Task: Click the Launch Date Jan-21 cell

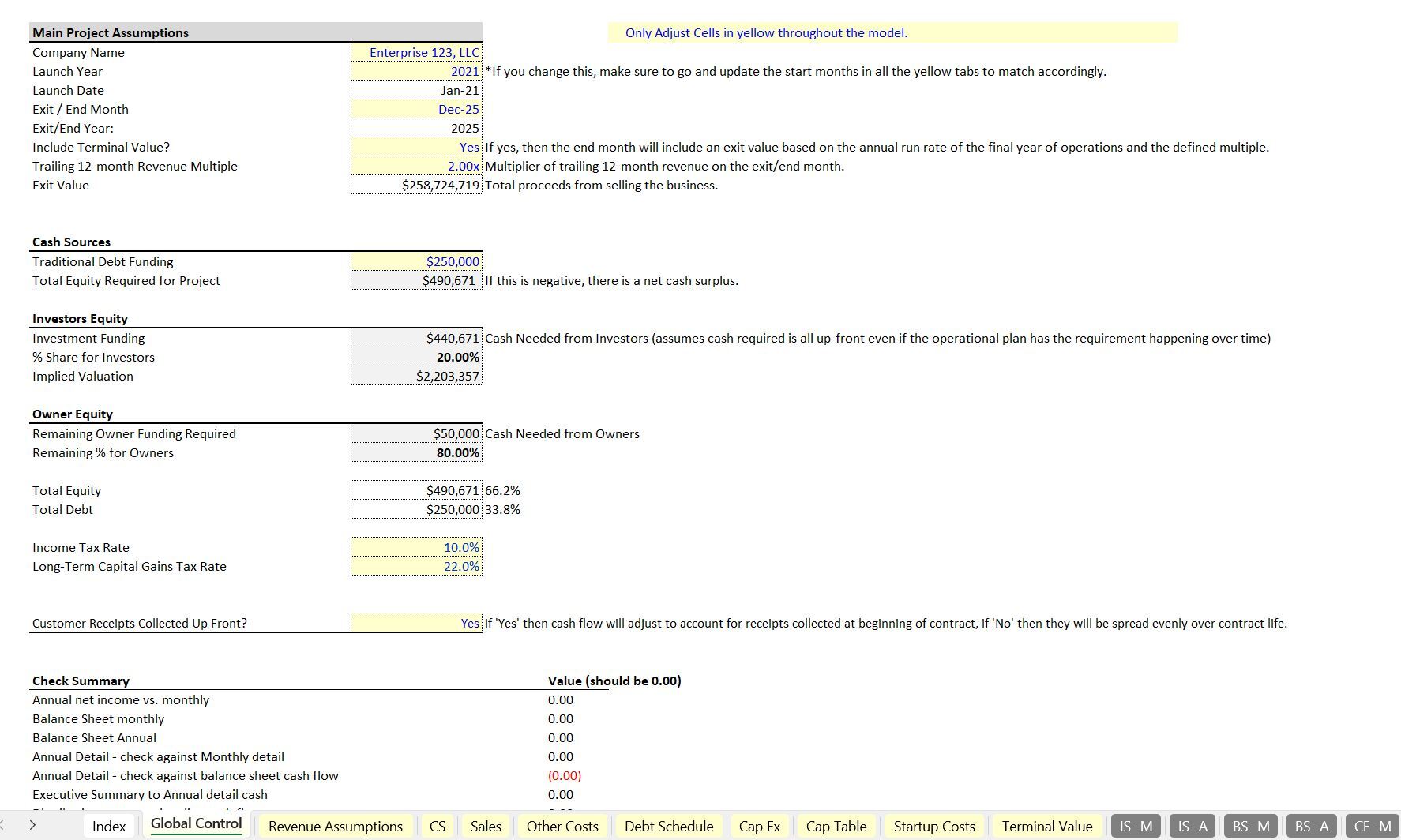Action: pos(416,90)
